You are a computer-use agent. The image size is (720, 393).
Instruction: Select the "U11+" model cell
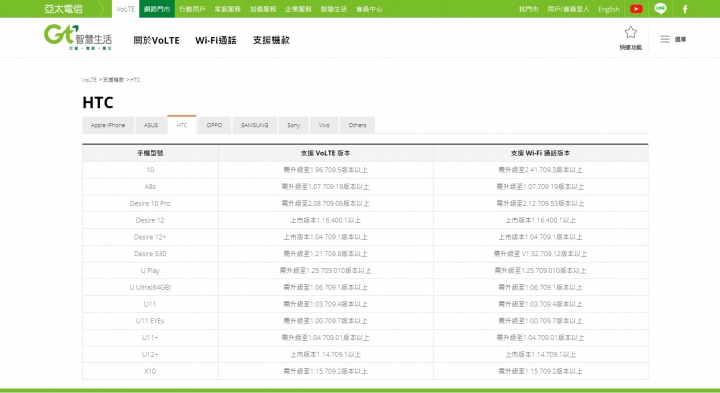(150, 337)
